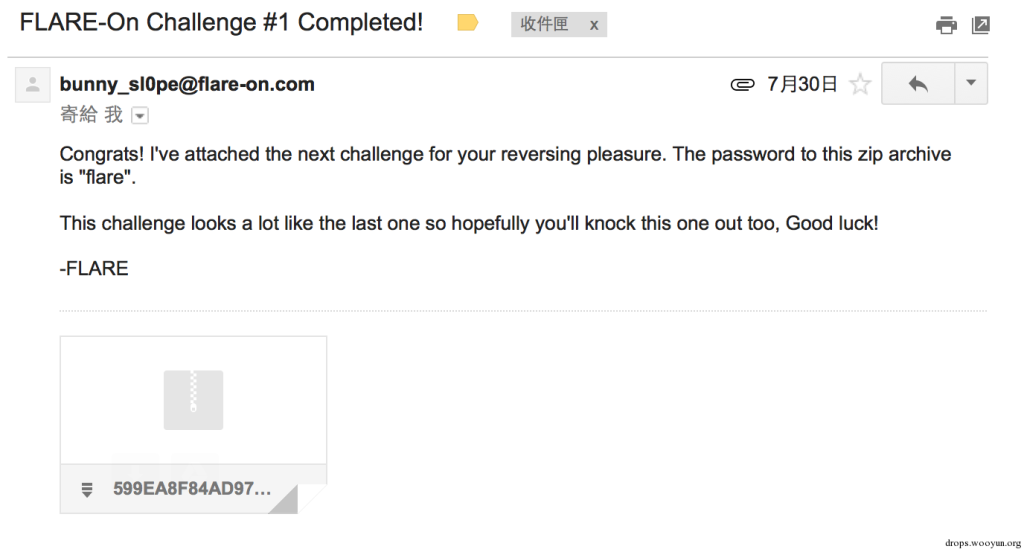
Task: Reply using the arrow button
Action: point(917,85)
